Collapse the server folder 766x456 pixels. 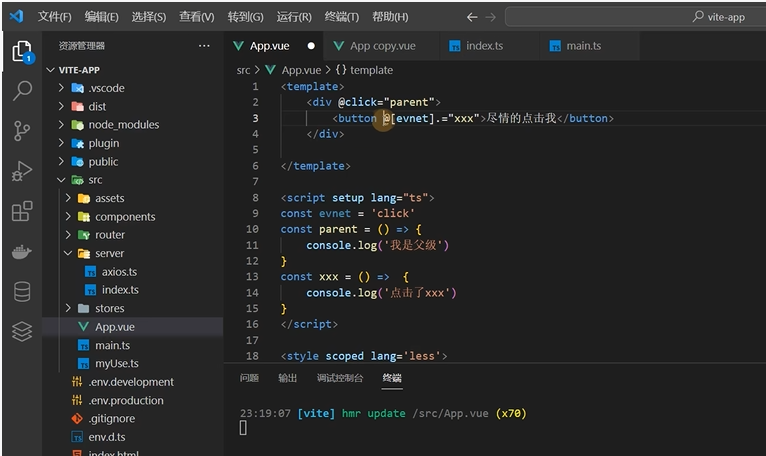click(68, 253)
